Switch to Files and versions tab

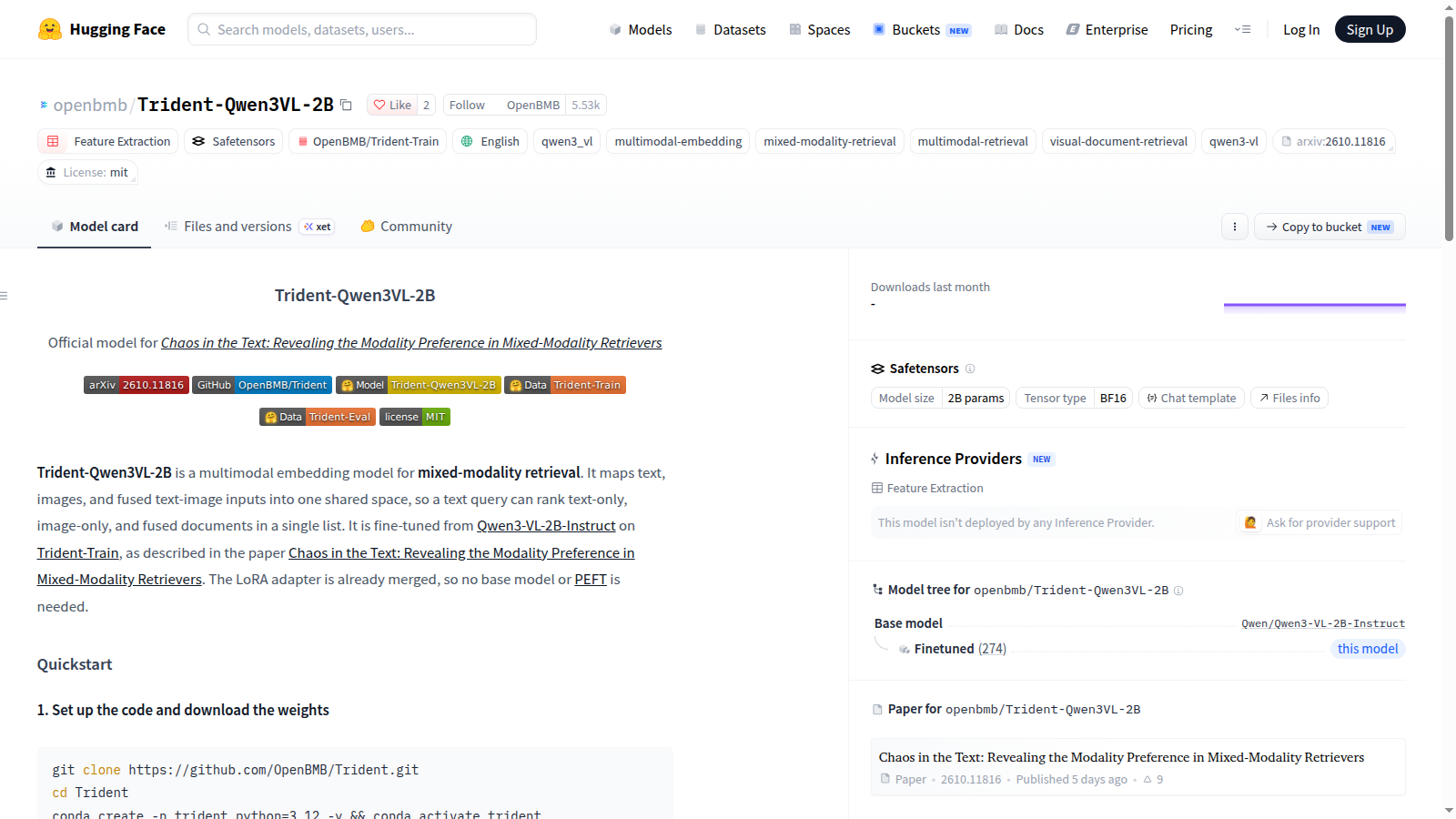point(249,227)
